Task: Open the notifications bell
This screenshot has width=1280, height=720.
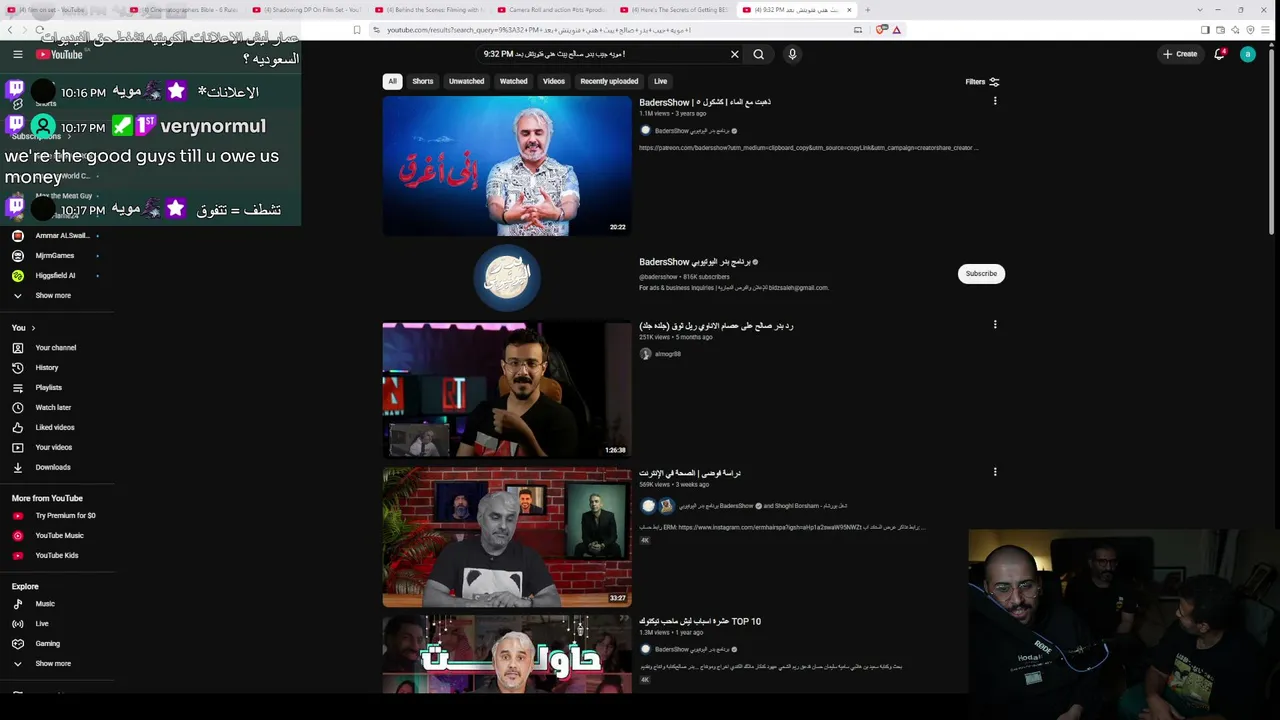Action: coord(1219,54)
